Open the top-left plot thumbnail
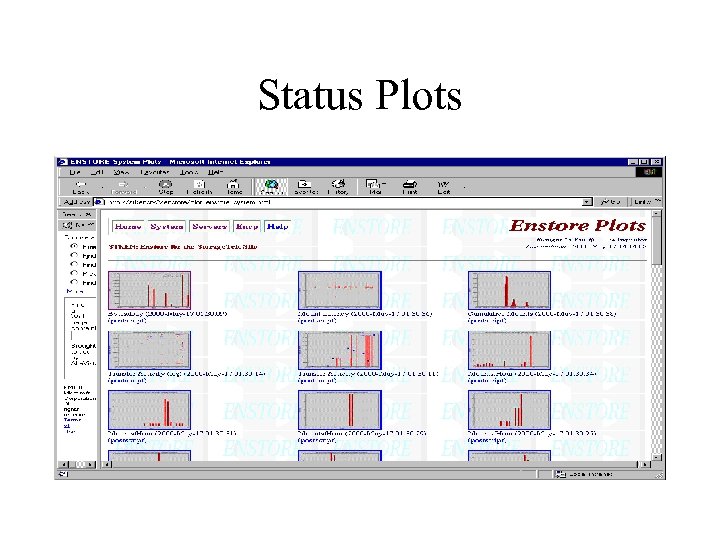Viewport: 720px width, 540px height. (x=149, y=290)
